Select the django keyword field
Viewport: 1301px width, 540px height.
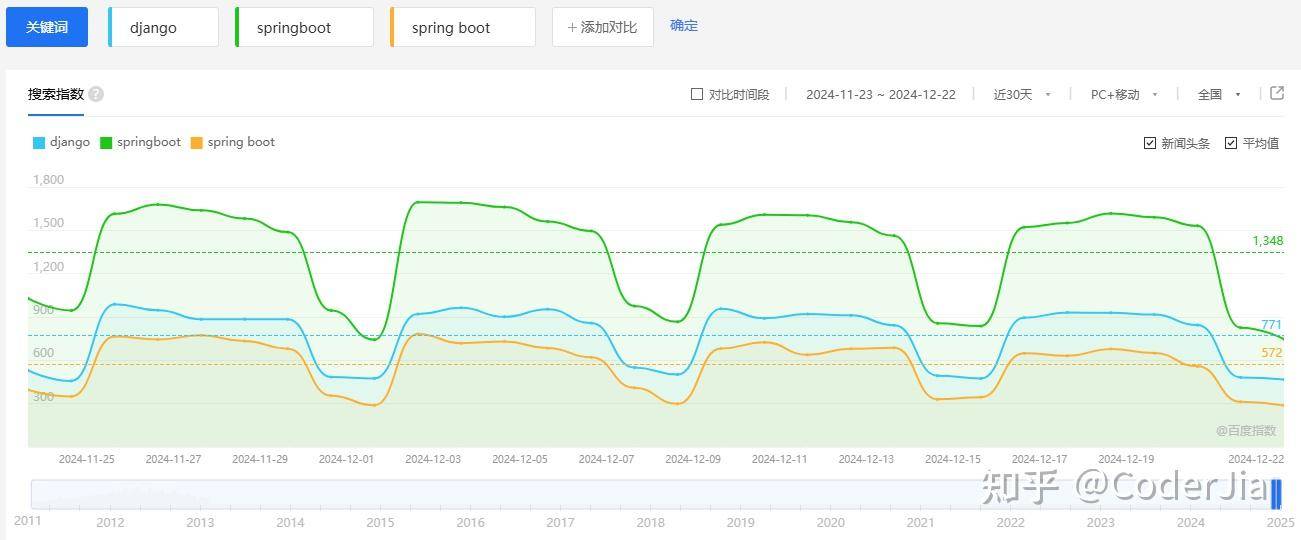tap(163, 27)
